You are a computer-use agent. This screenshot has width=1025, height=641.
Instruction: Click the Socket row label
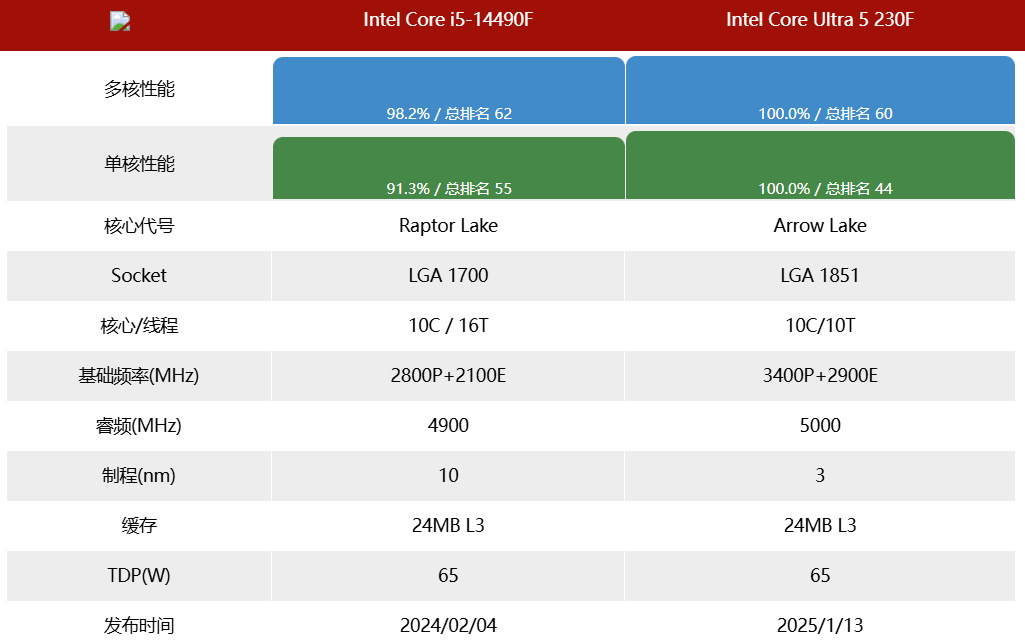(x=139, y=275)
